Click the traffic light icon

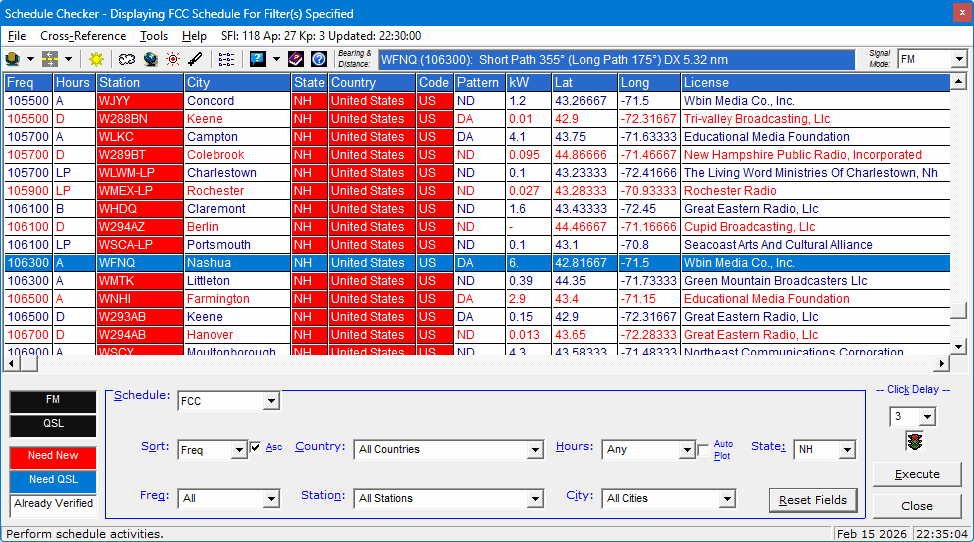pyautogui.click(x=913, y=441)
